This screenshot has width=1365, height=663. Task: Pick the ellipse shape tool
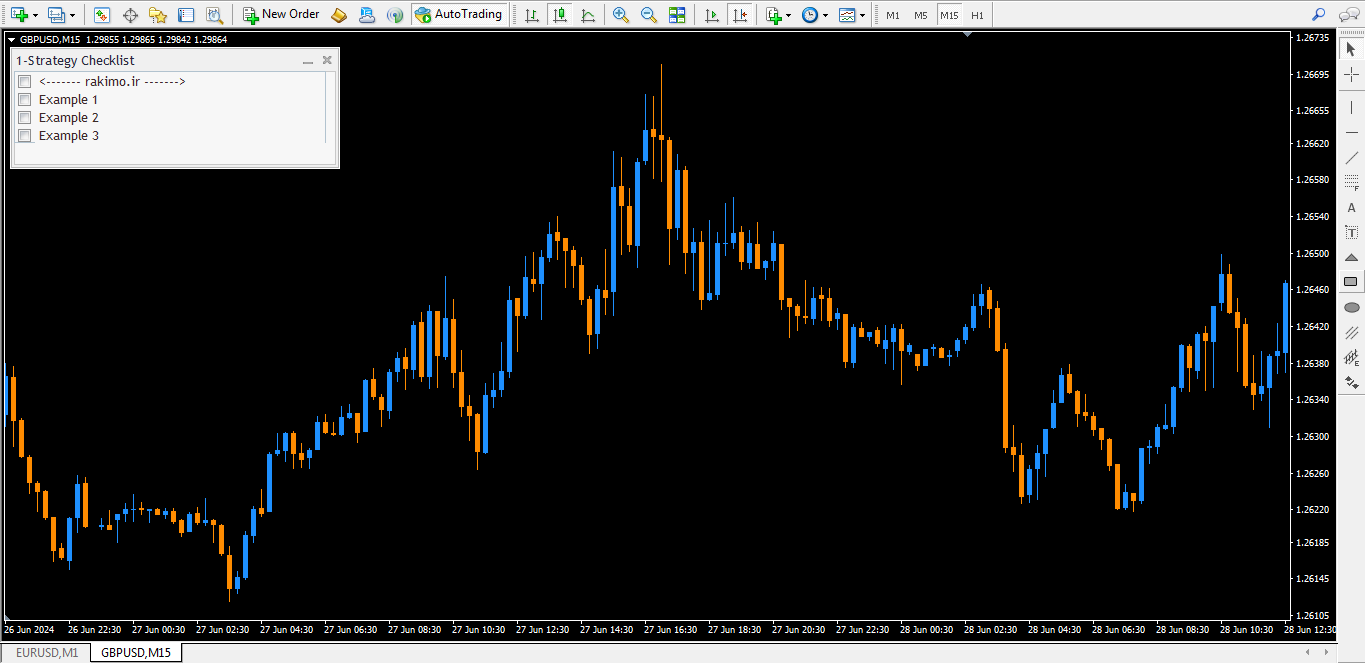[1351, 307]
